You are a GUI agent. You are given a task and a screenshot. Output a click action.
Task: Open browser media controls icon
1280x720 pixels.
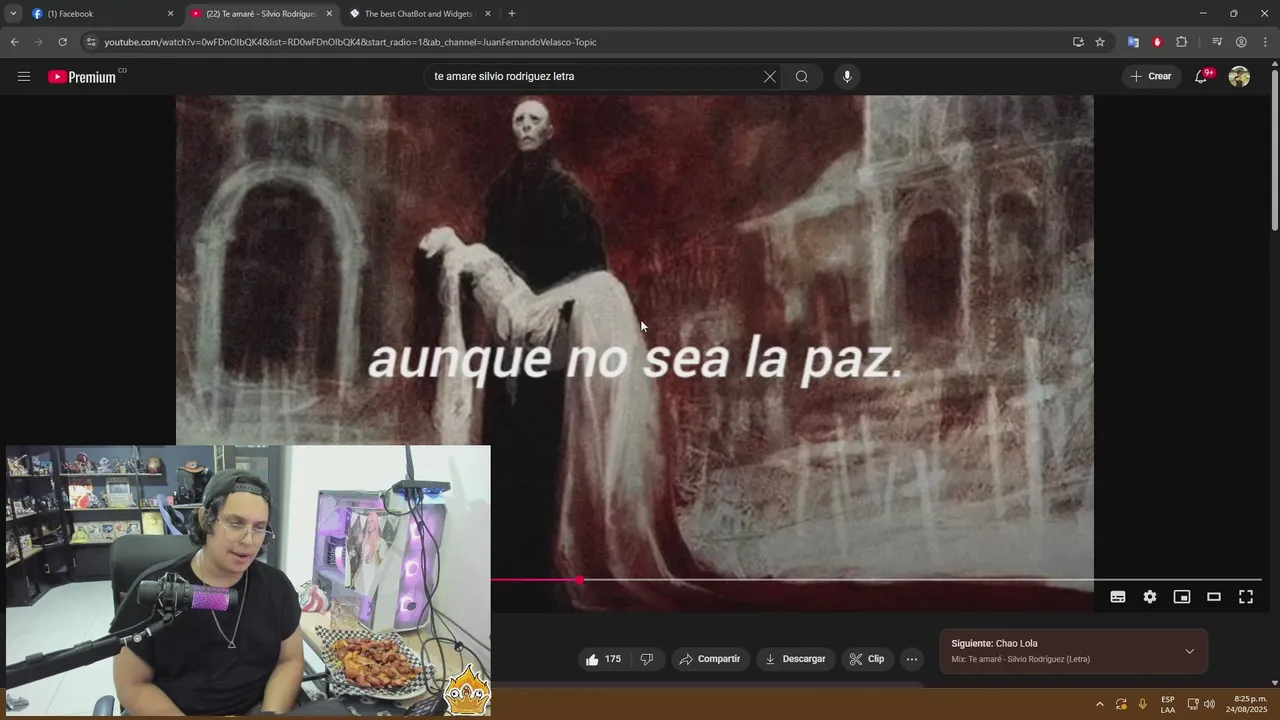tap(1217, 42)
